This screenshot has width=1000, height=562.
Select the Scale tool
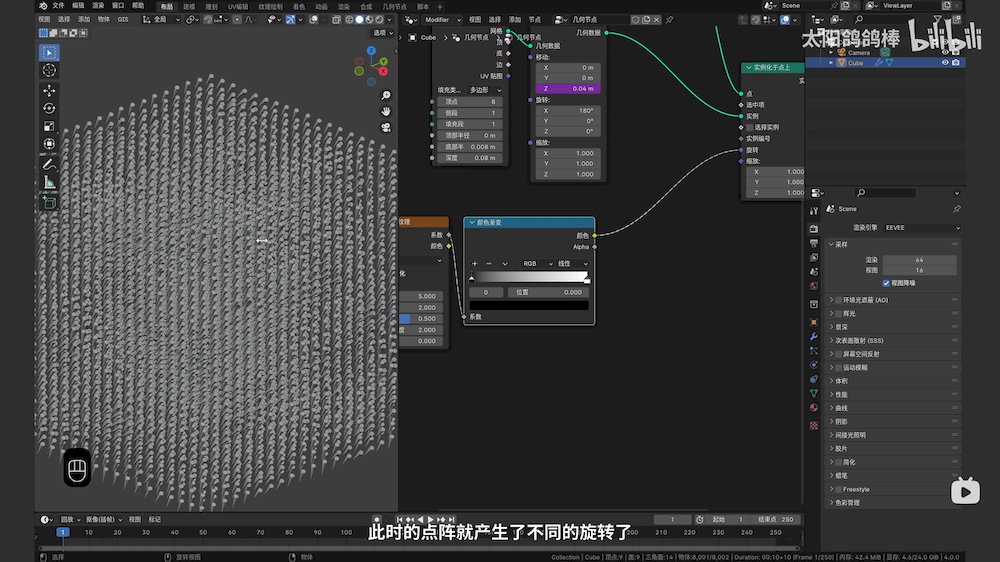49,126
